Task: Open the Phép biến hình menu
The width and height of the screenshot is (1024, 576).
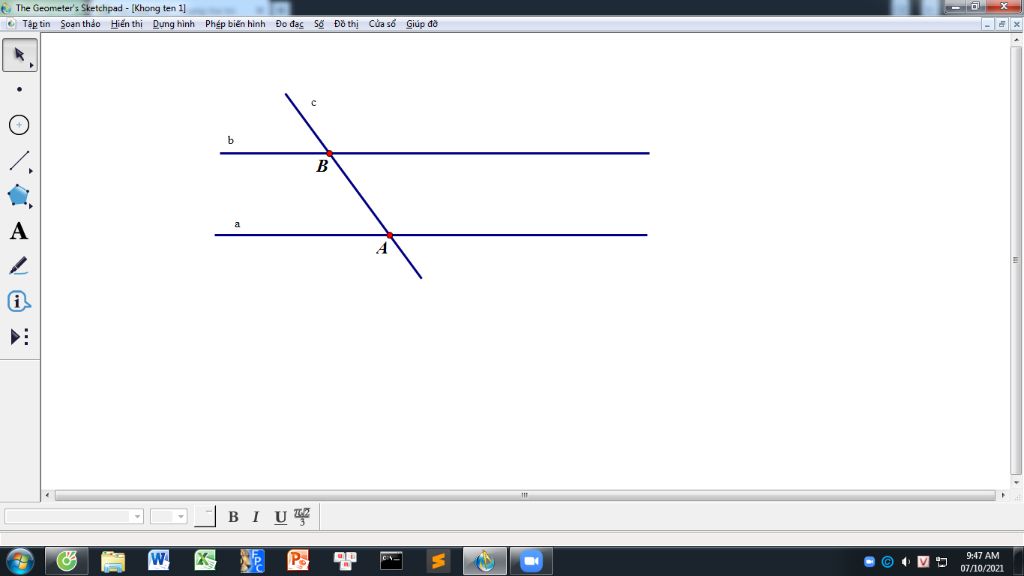Action: click(x=235, y=24)
